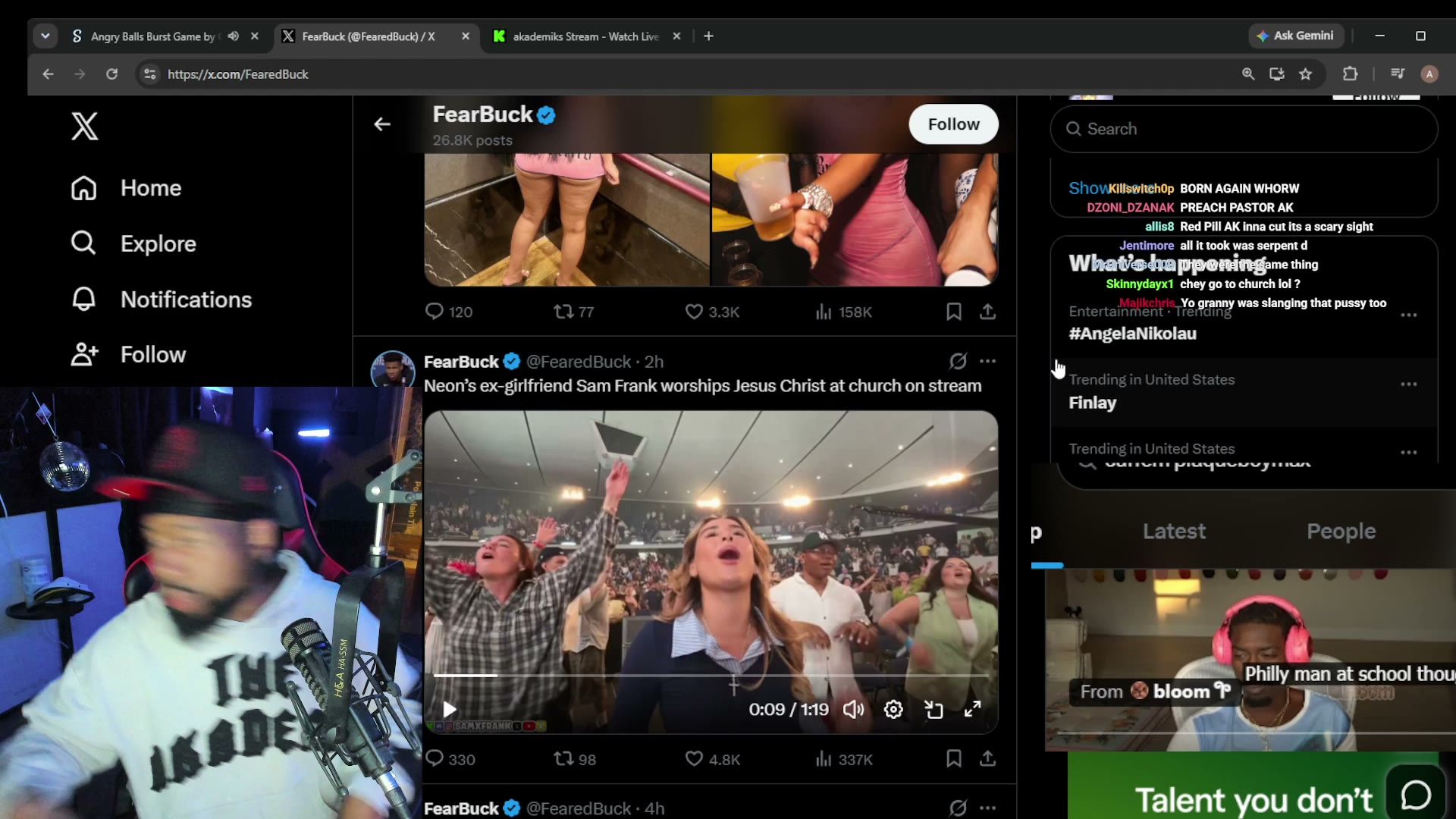Open the Follow item in the sidebar
Screen dimensions: 1456x819
tap(128, 354)
